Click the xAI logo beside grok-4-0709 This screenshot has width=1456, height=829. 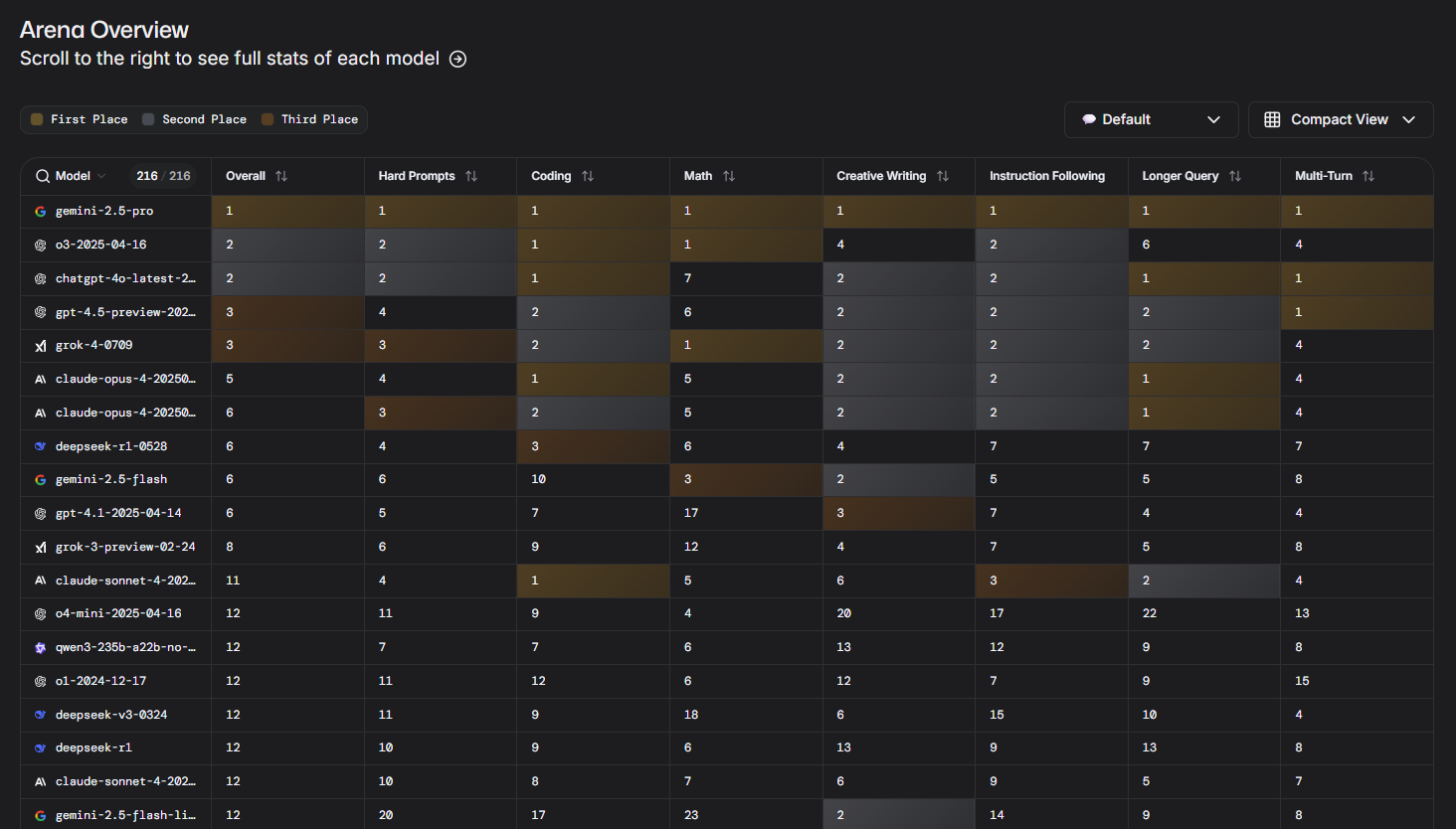[41, 346]
